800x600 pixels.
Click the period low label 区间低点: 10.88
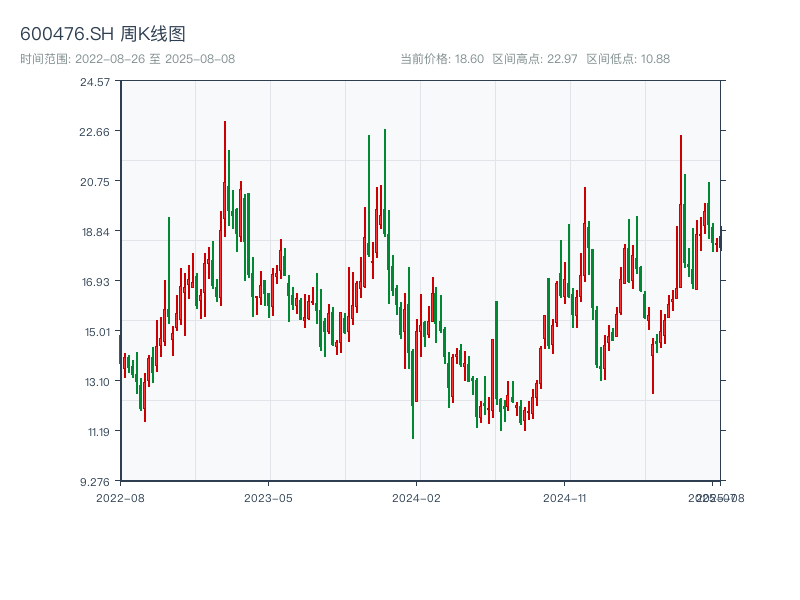coord(628,59)
